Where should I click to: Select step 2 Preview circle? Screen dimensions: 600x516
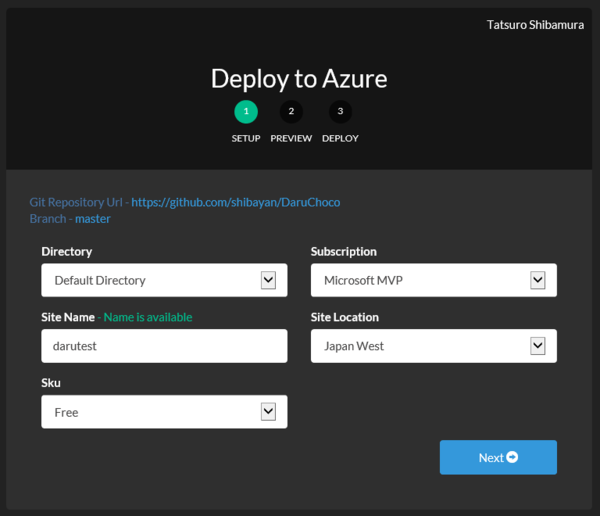[291, 111]
